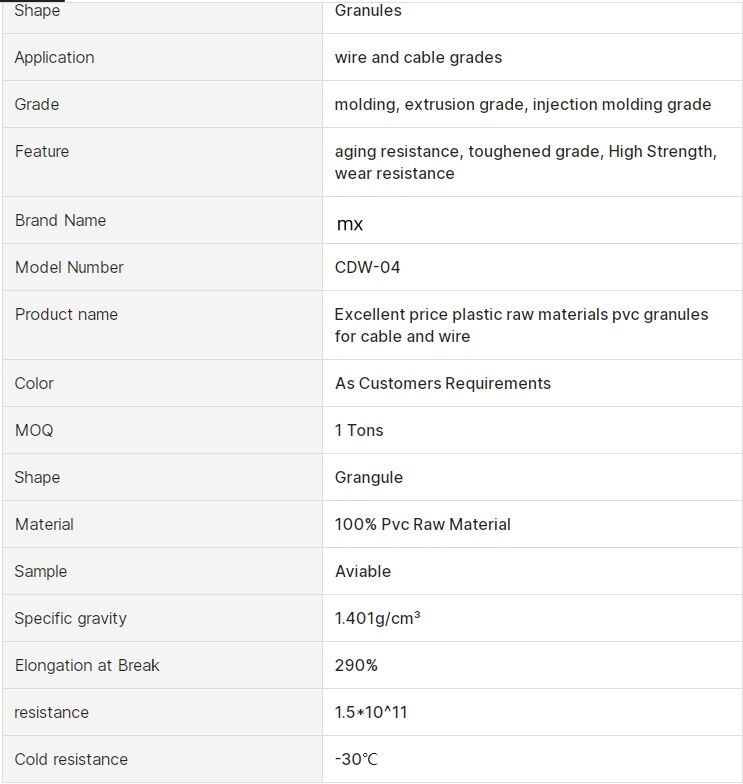The width and height of the screenshot is (743, 784).
Task: Select the '100% Pvc Raw Material' value
Action: coord(422,525)
